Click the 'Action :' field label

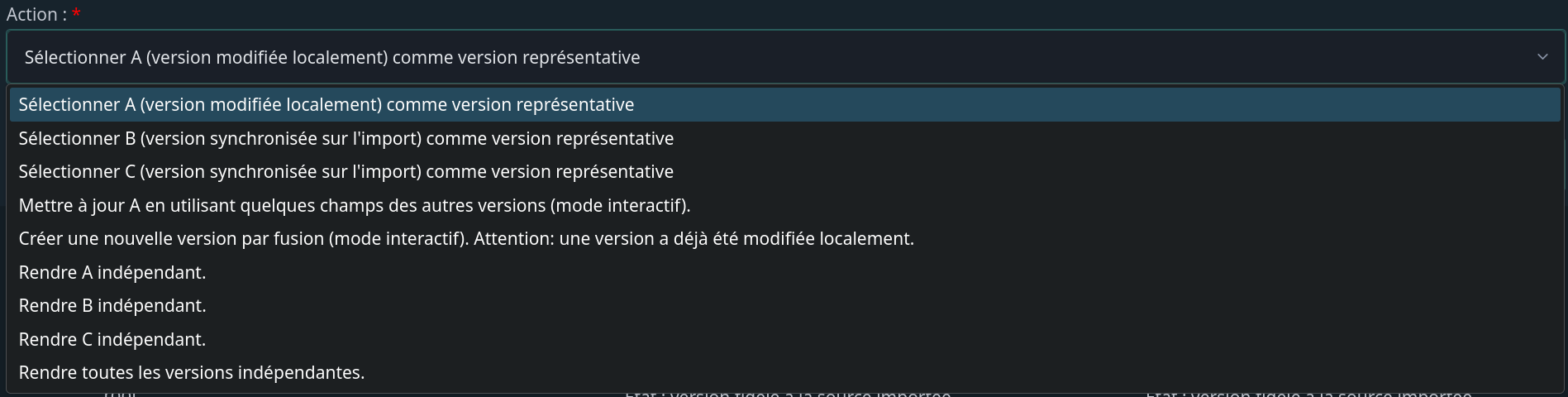pos(36,14)
